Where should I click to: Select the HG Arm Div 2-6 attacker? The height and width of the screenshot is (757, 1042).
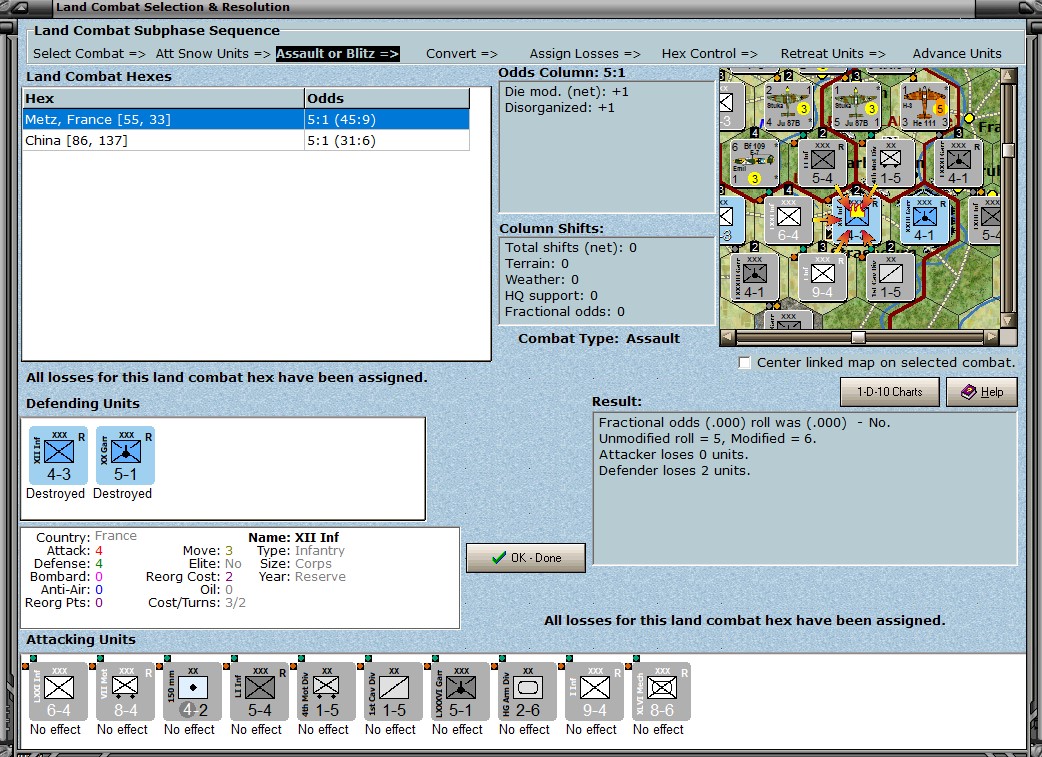pos(528,691)
